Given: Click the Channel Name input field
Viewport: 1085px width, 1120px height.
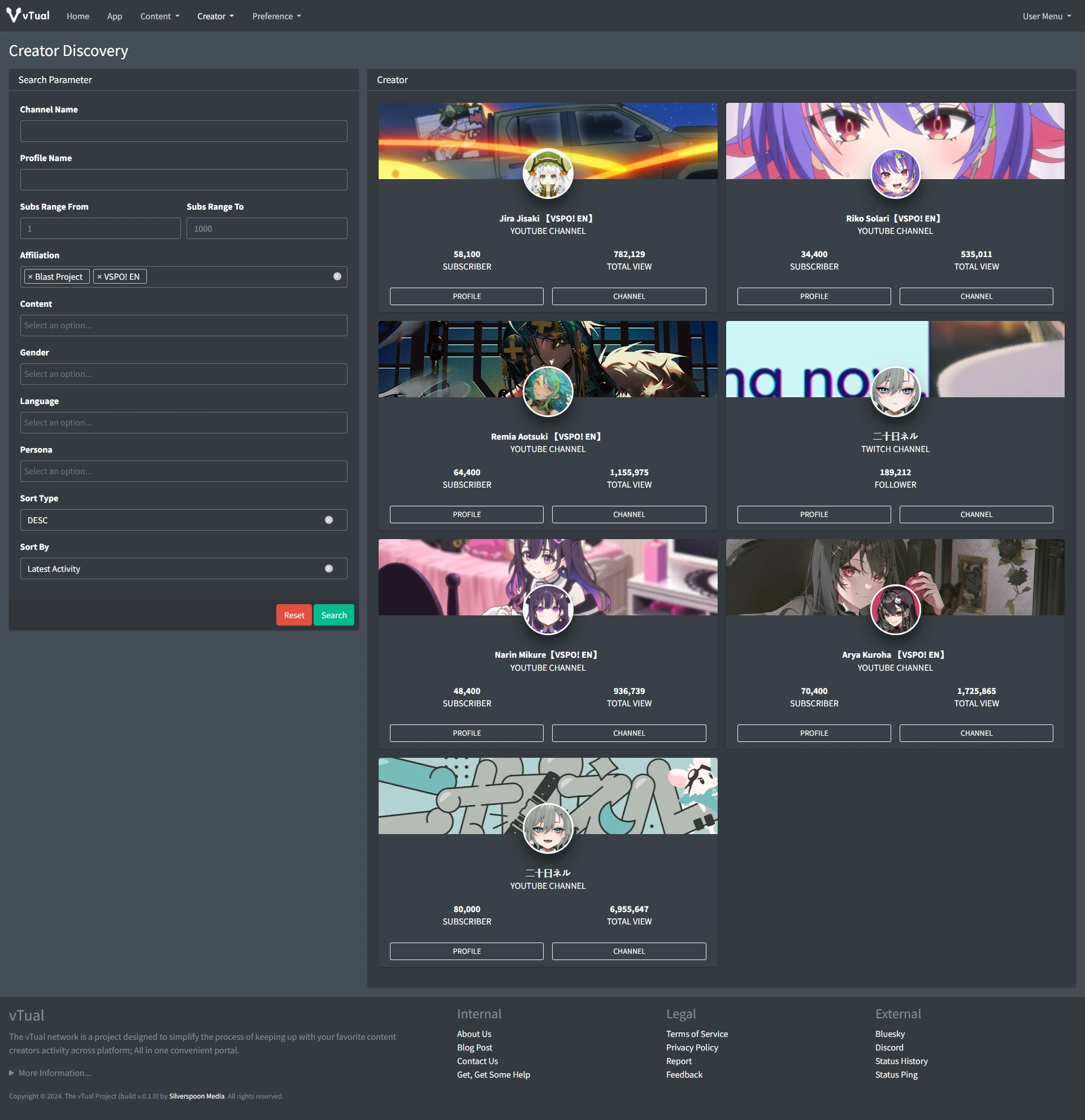Looking at the screenshot, I should pyautogui.click(x=184, y=131).
